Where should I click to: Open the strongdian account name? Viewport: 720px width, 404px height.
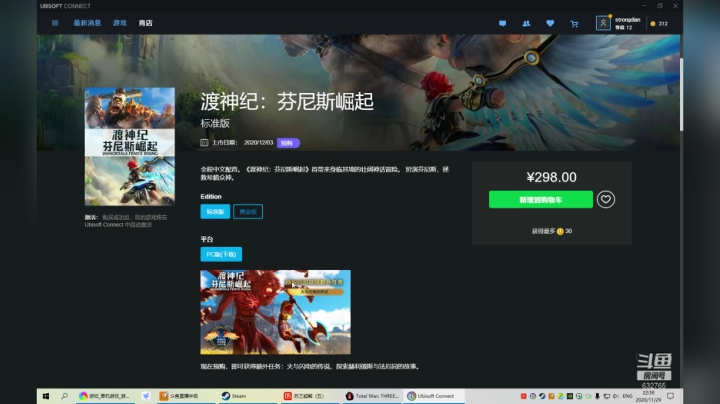click(x=627, y=20)
